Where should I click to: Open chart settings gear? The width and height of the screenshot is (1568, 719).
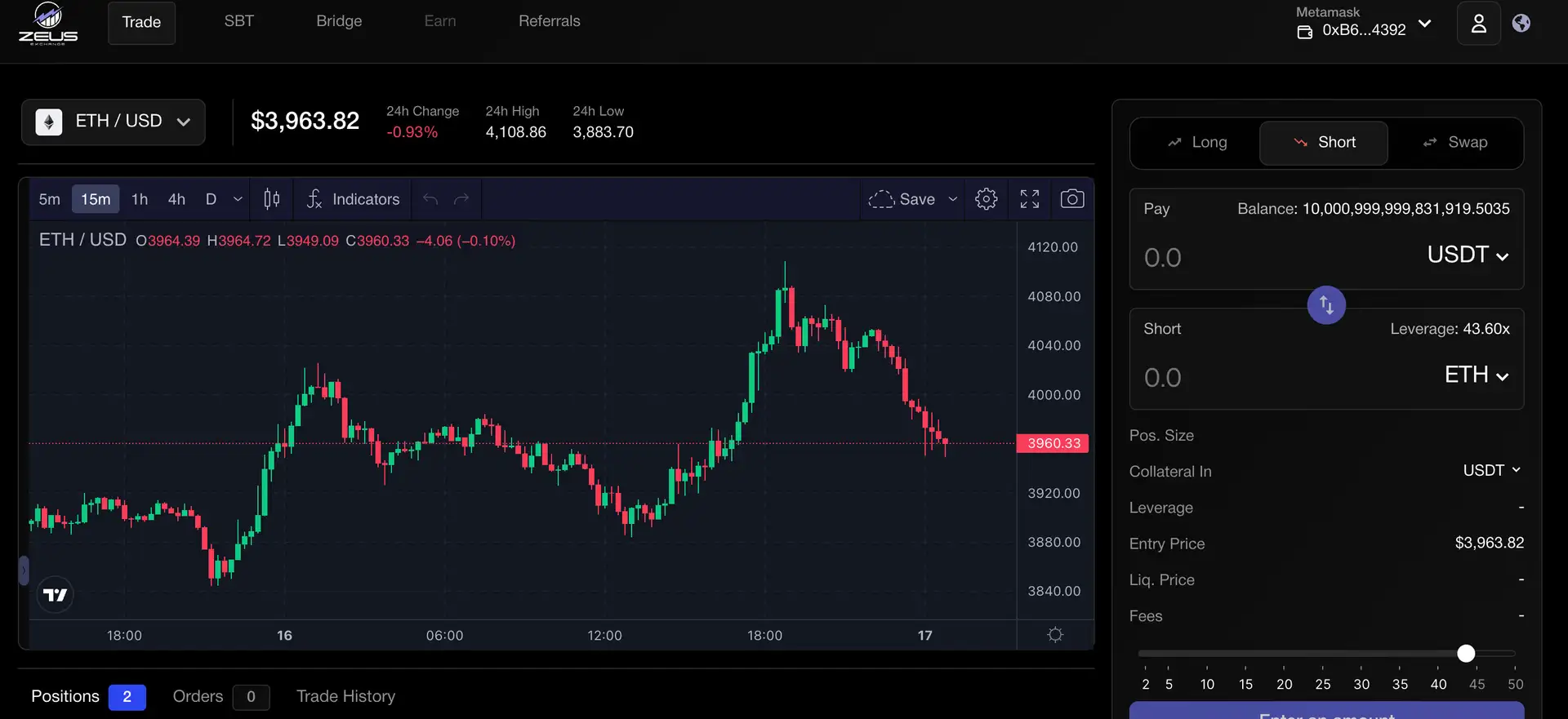click(986, 199)
